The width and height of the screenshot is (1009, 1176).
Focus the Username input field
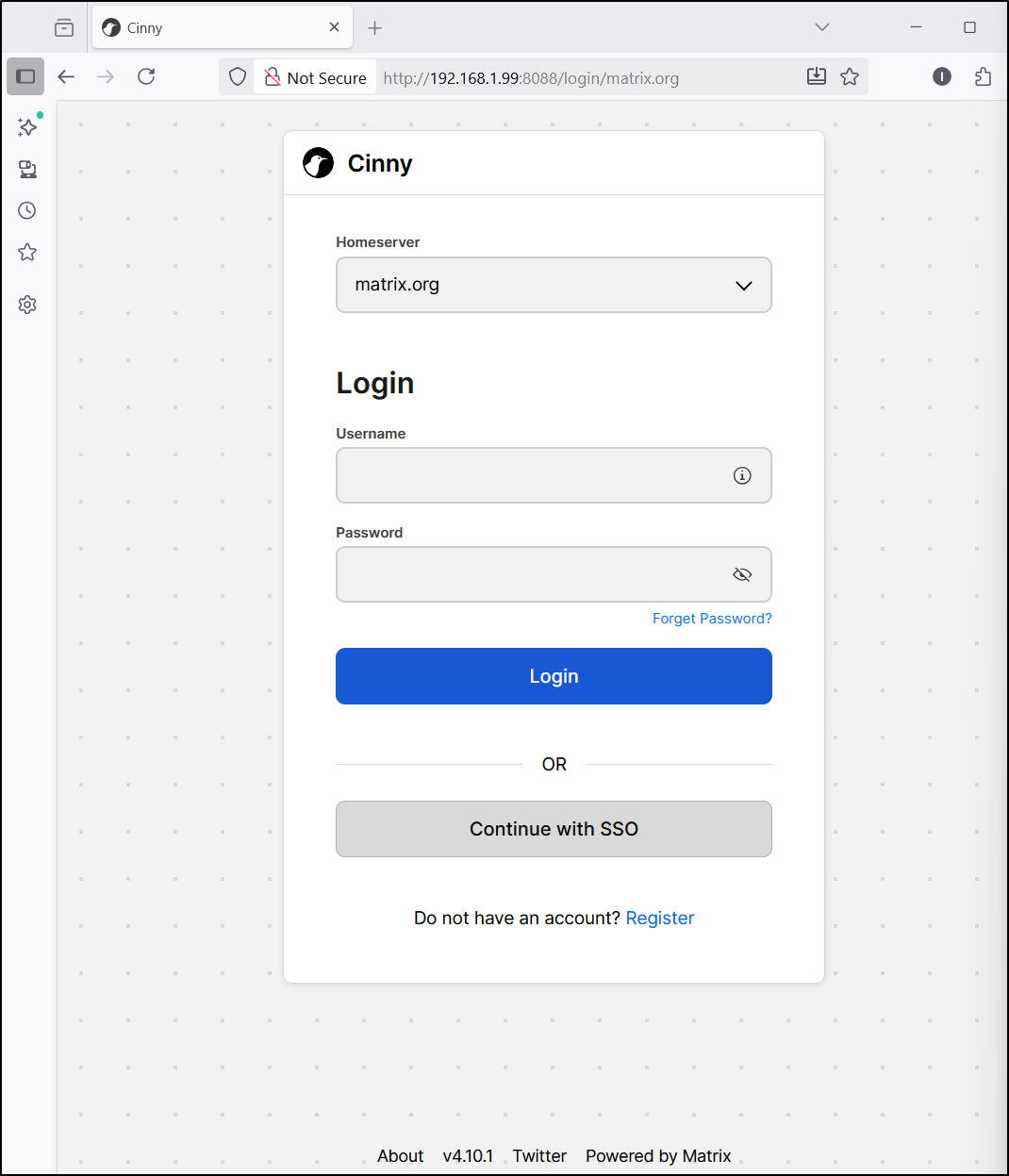(533, 475)
